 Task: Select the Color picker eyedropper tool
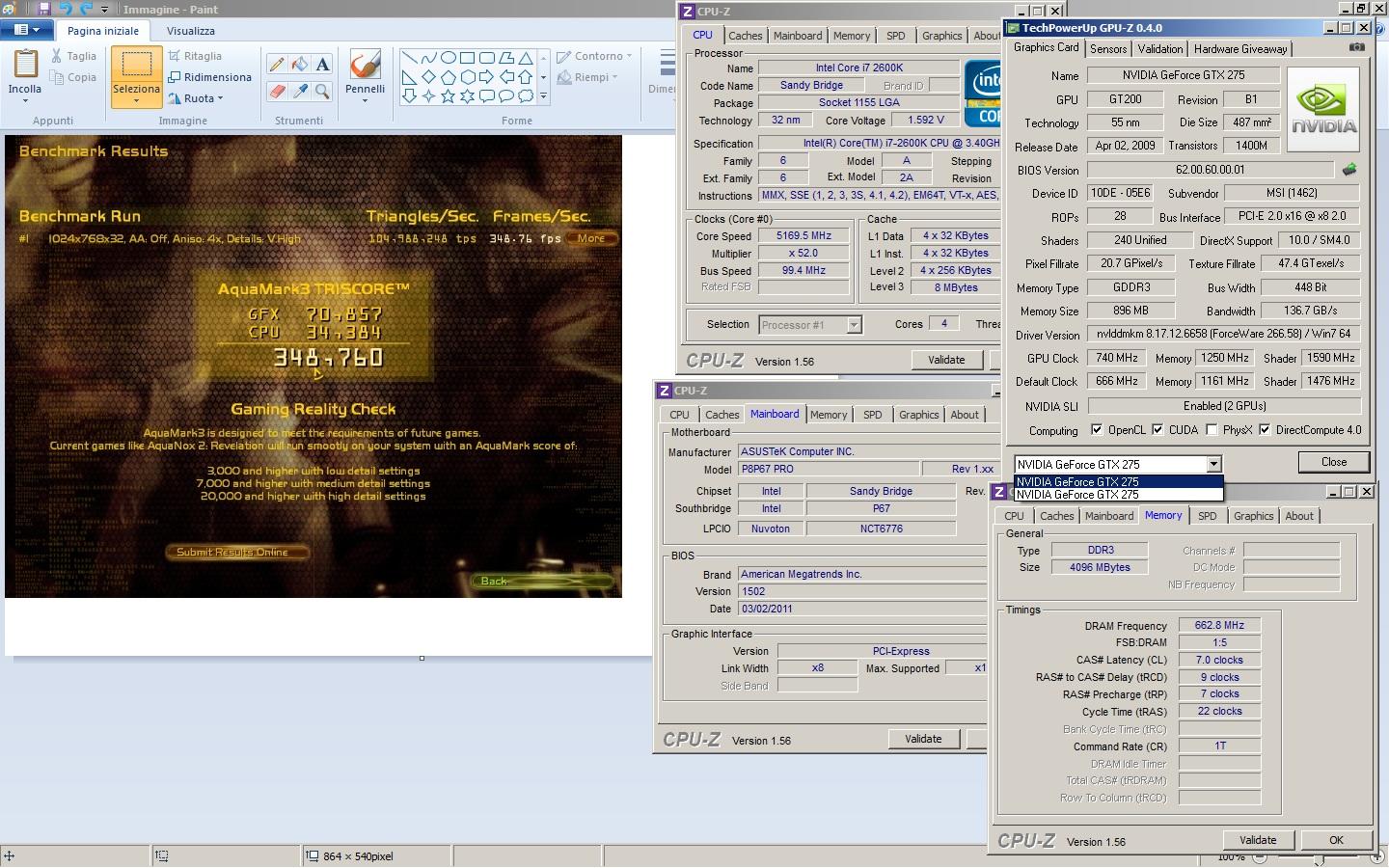pos(300,92)
